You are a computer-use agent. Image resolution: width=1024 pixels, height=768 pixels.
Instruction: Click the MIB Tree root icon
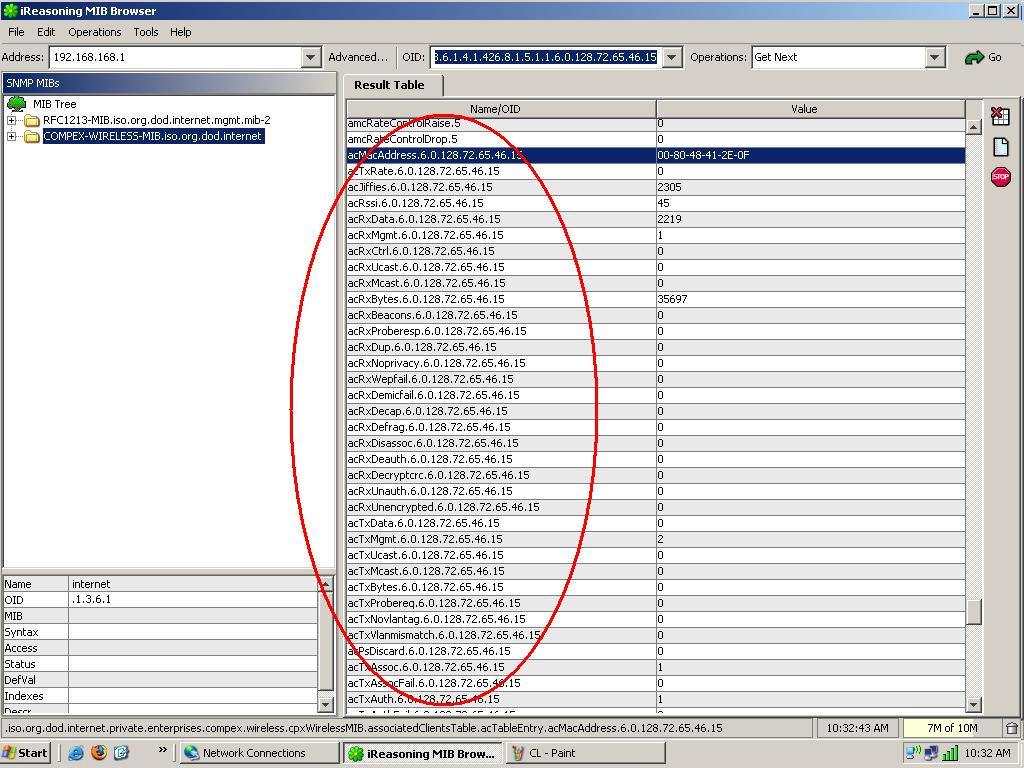point(17,104)
